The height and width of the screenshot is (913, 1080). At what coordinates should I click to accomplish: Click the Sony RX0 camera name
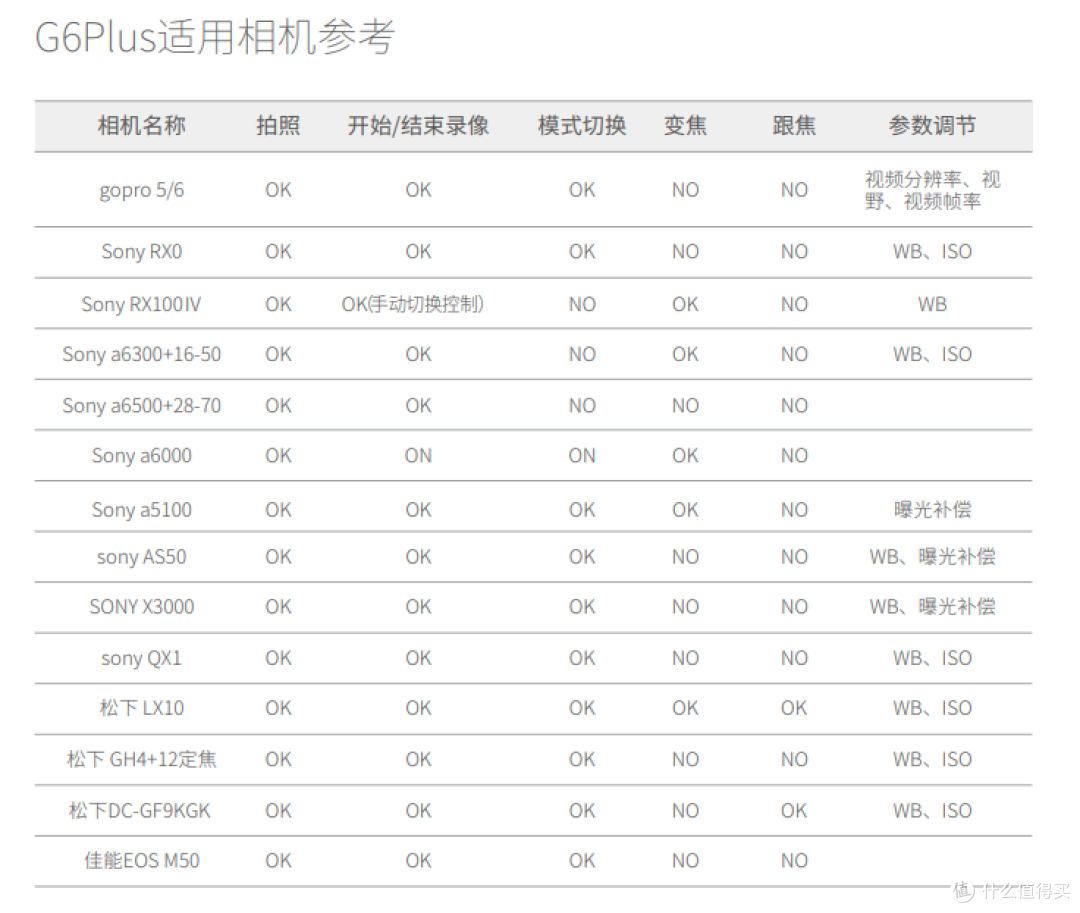[141, 252]
